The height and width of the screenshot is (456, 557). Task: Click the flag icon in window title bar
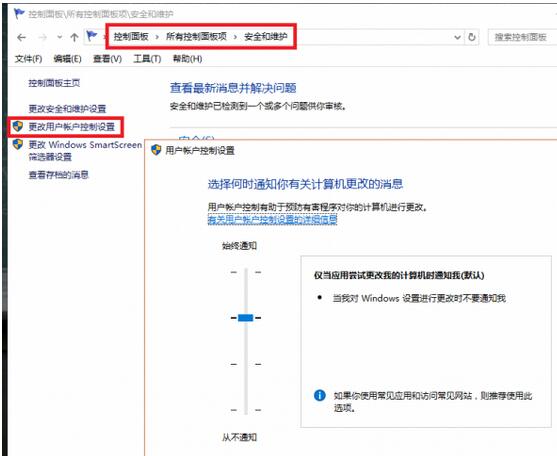coord(19,14)
